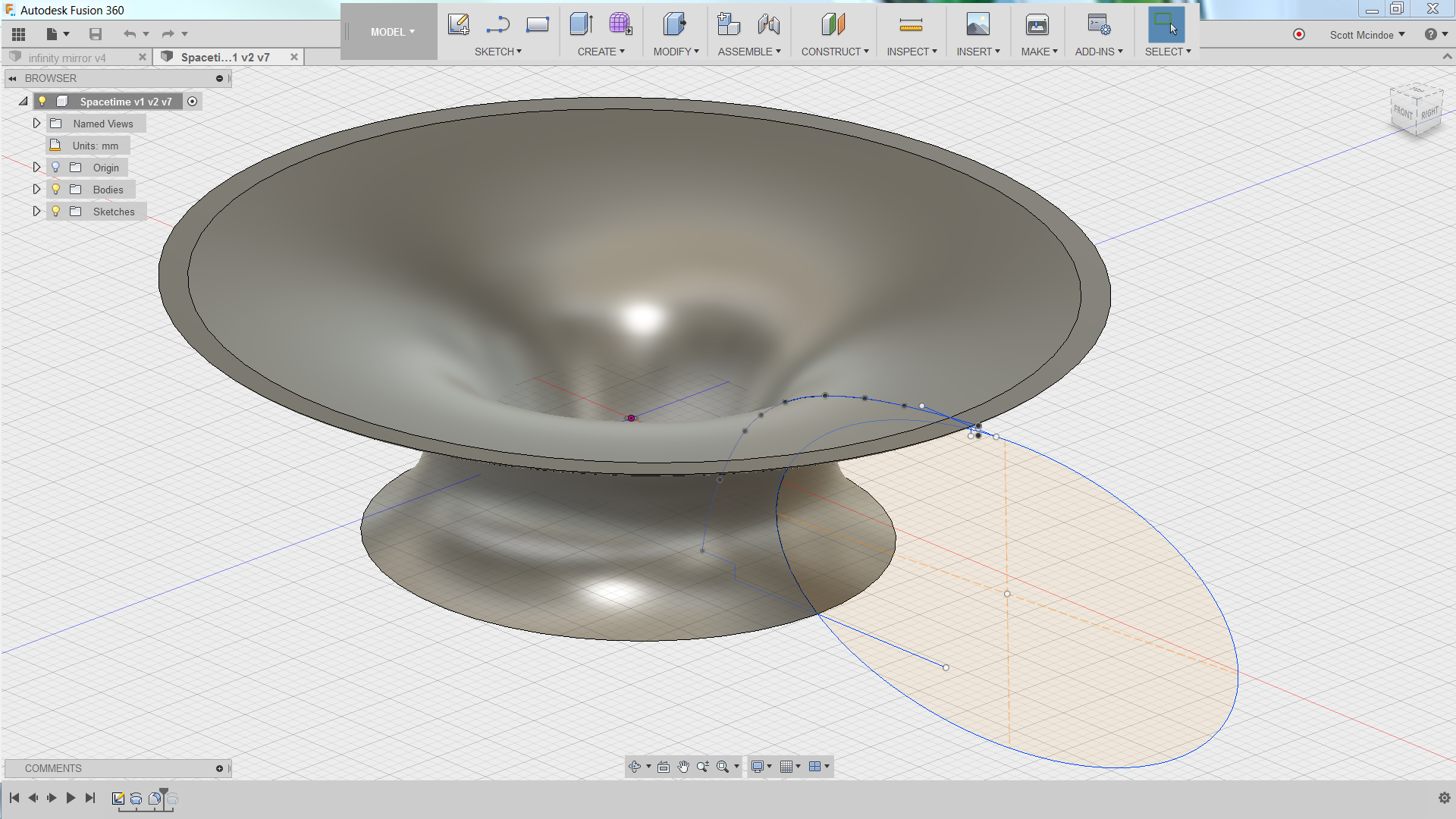Open the INSPECT menu

pyautogui.click(x=912, y=52)
